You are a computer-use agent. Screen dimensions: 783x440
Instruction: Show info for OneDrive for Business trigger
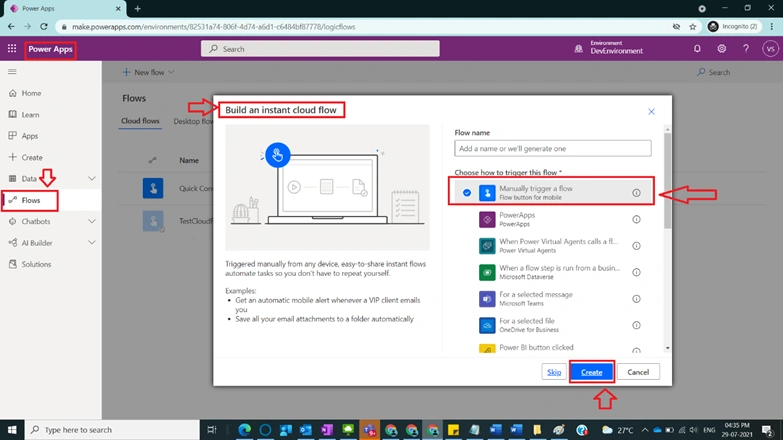tap(636, 325)
